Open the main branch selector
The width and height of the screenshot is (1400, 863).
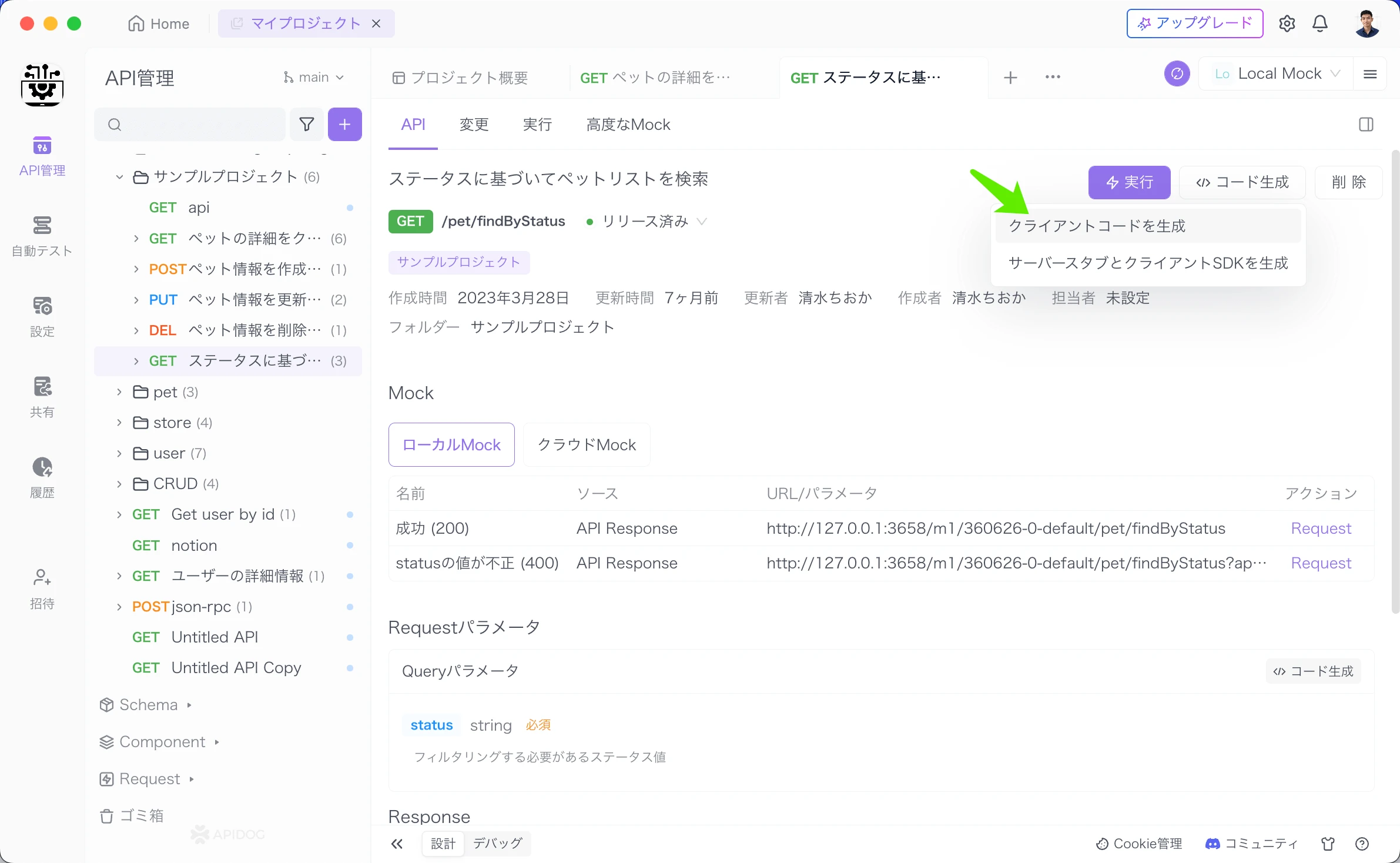tap(314, 78)
